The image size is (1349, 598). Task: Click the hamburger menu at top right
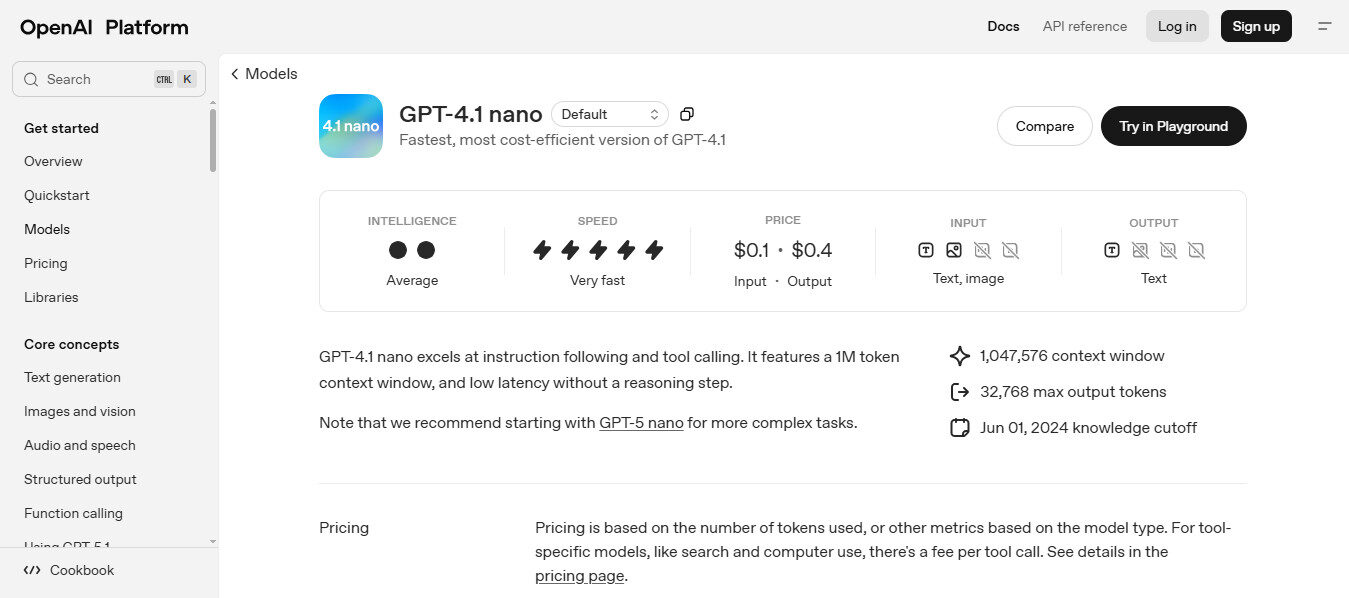[1325, 26]
